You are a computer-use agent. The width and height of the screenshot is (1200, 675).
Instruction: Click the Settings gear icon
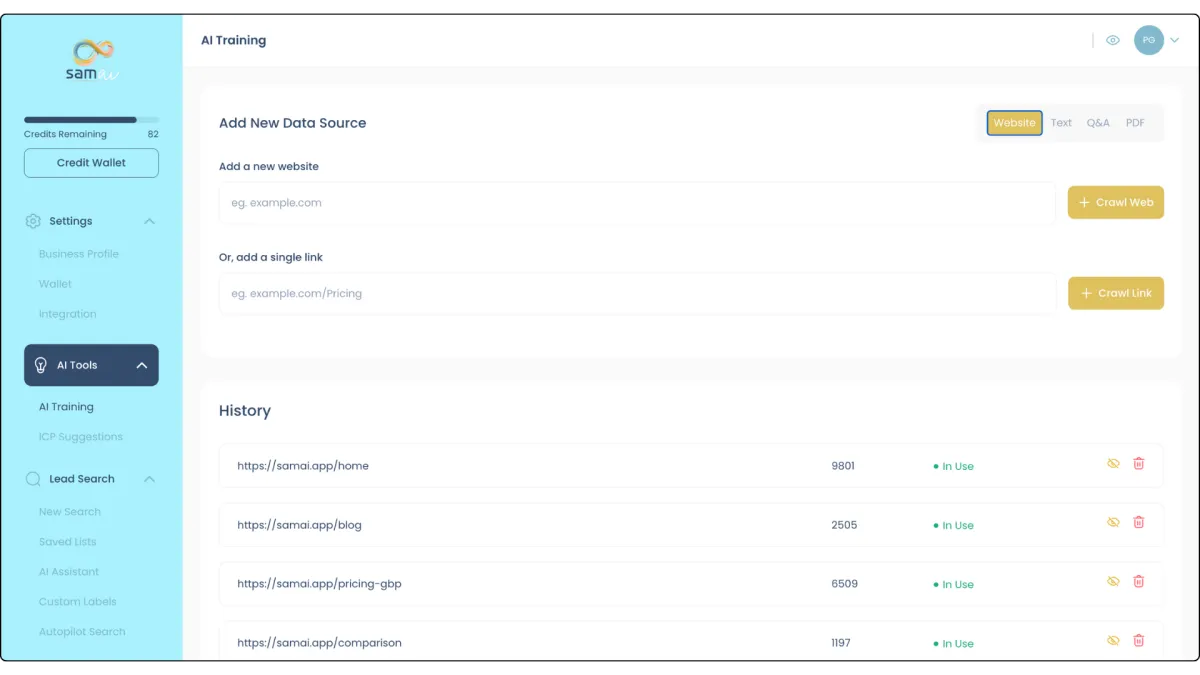(33, 221)
